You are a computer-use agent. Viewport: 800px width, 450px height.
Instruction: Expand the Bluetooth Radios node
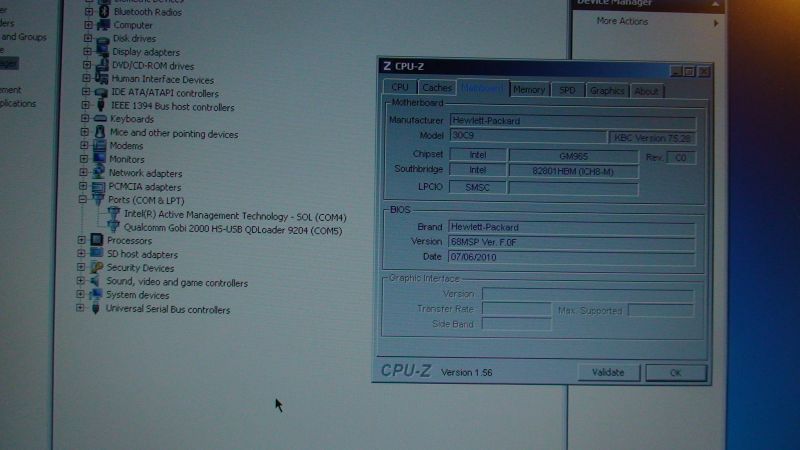[x=89, y=11]
